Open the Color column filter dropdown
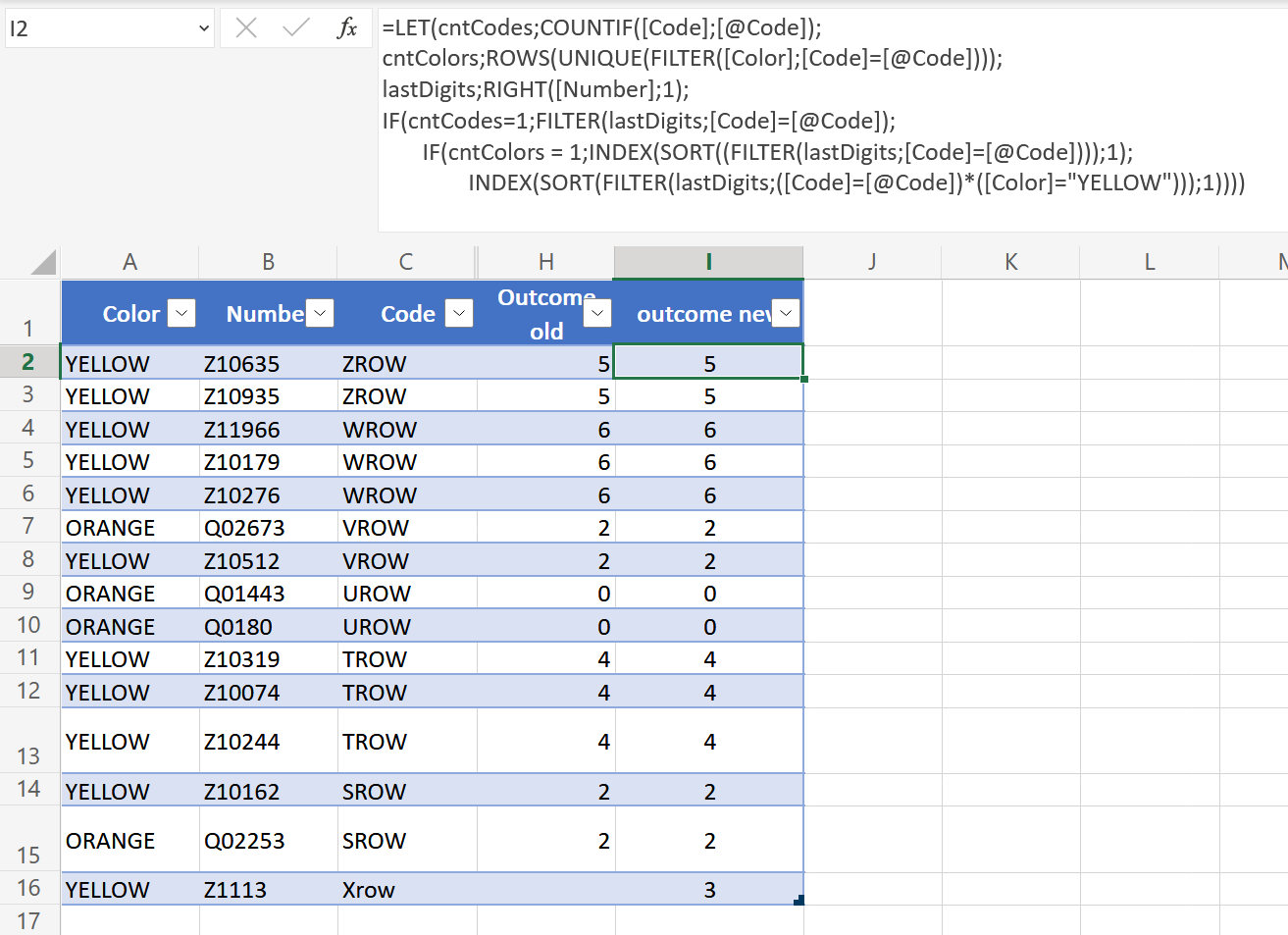1288x935 pixels. coord(181,313)
